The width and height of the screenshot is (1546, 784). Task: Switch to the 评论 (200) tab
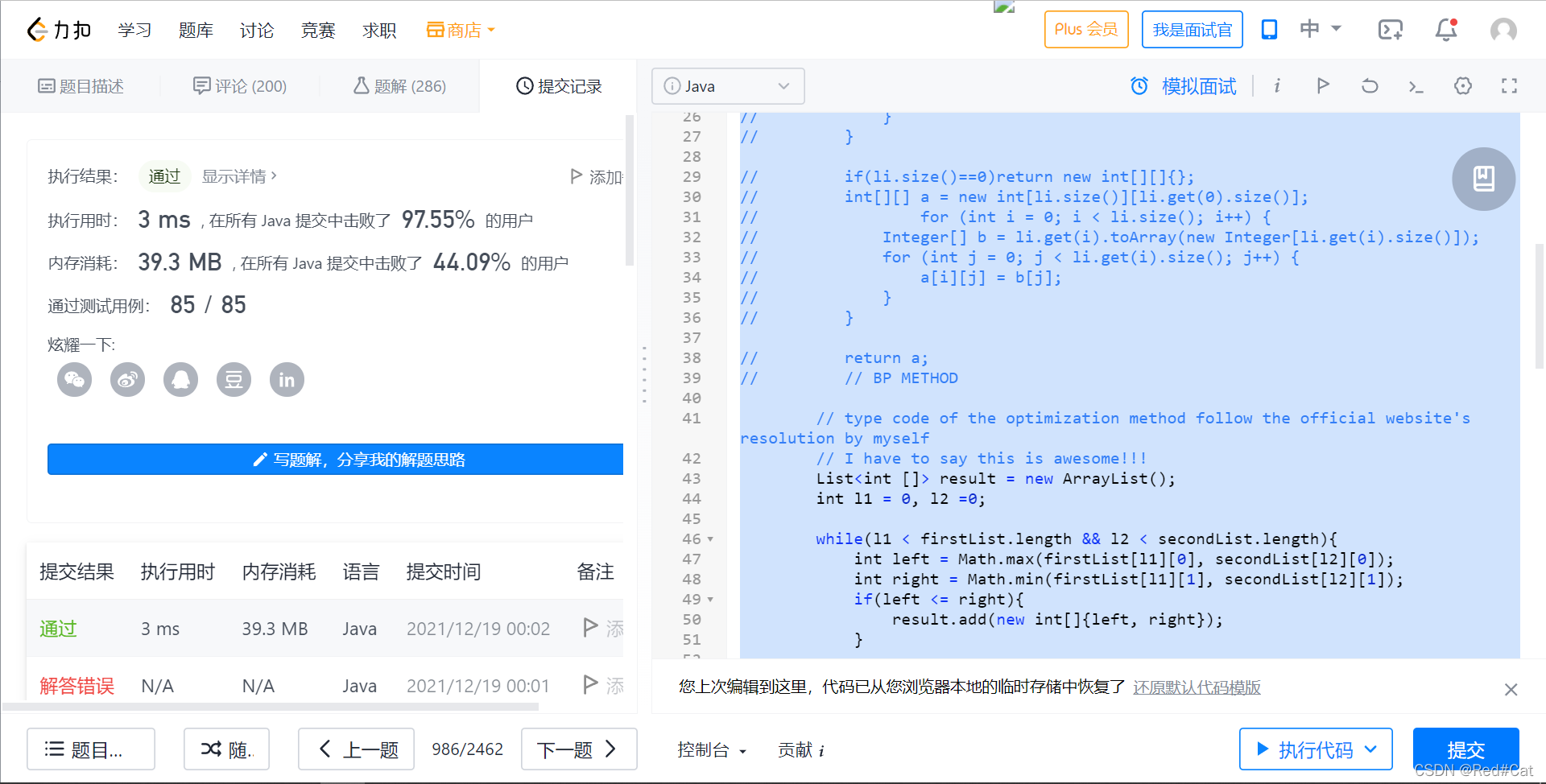click(240, 86)
